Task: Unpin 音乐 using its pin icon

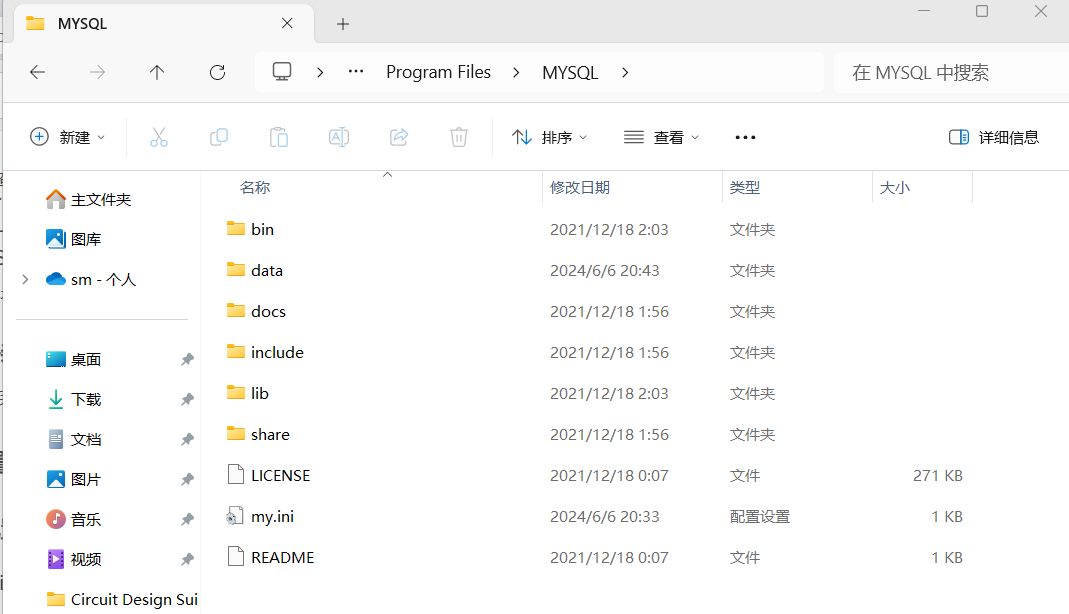Action: click(187, 520)
